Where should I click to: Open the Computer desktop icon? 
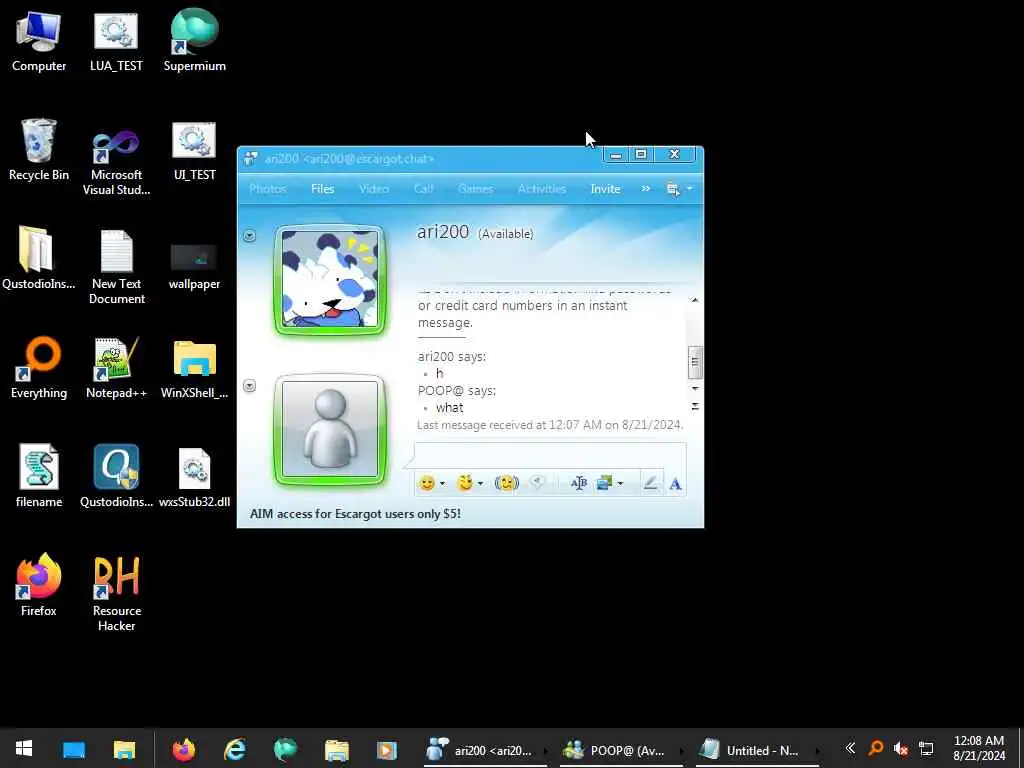[x=39, y=41]
